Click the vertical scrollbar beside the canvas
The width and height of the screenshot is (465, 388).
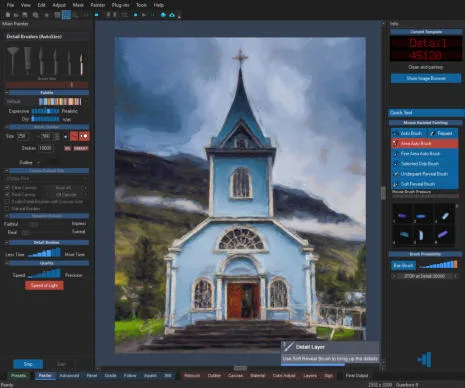tap(383, 193)
